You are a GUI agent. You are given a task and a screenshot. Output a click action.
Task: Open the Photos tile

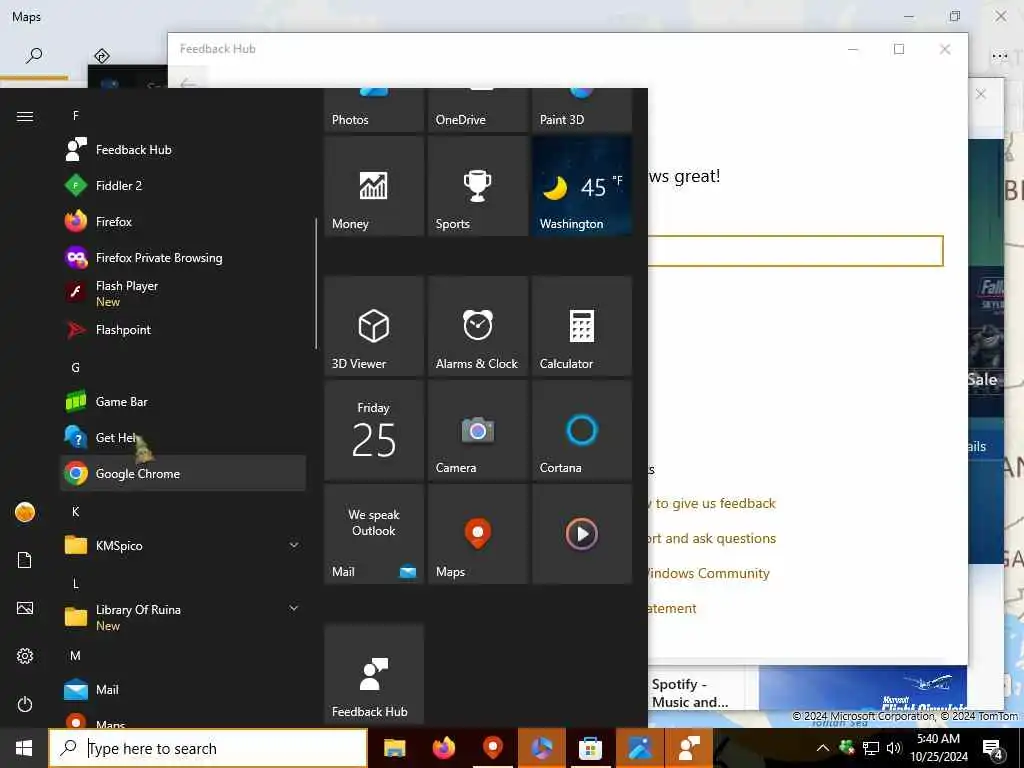pyautogui.click(x=374, y=110)
